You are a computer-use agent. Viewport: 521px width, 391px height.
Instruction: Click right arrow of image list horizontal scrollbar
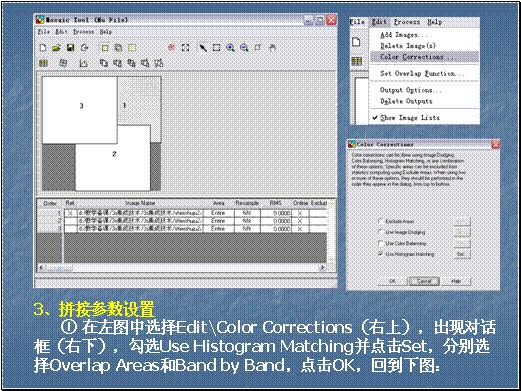tap(322, 267)
